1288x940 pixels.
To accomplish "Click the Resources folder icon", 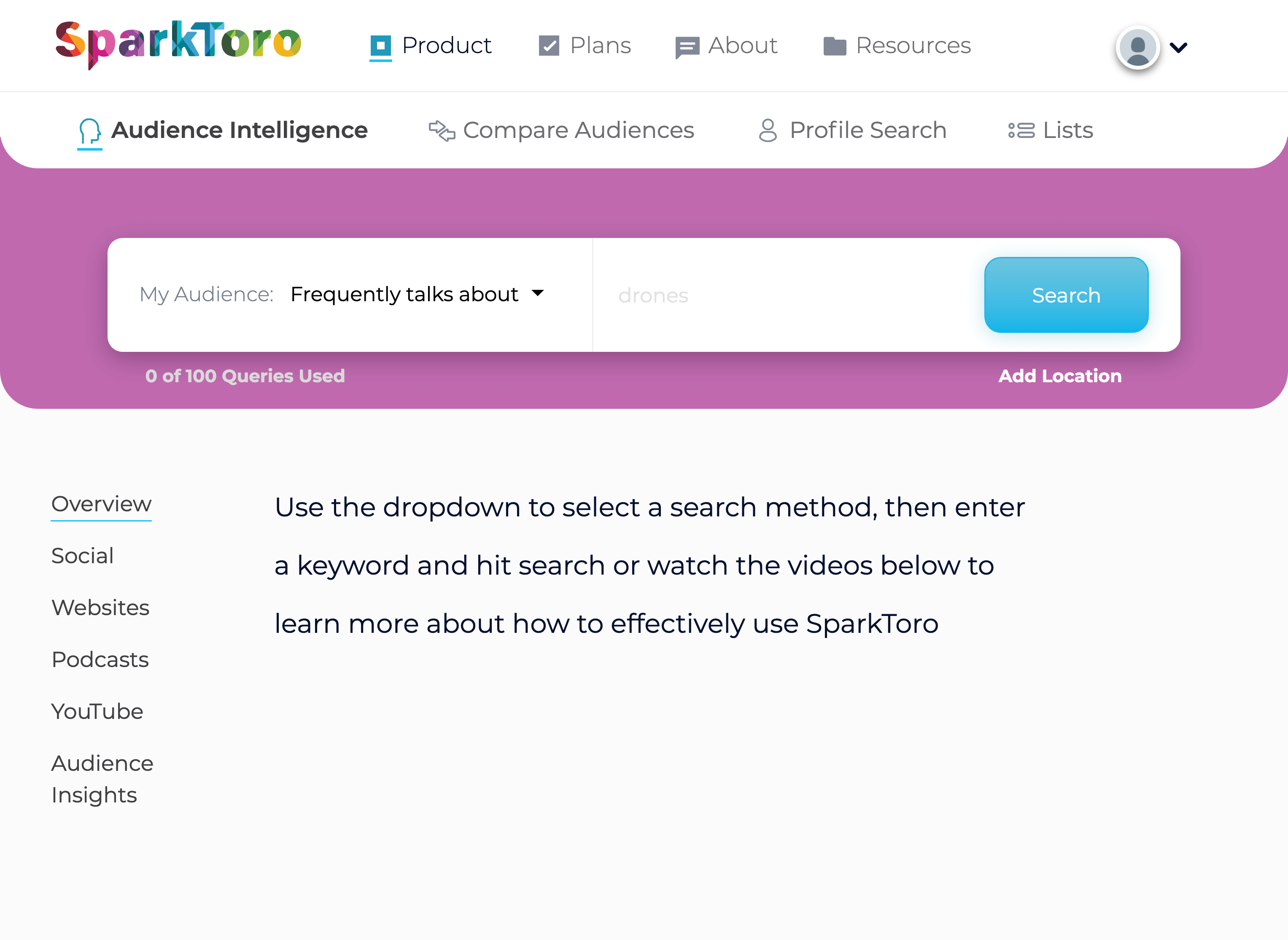I will (835, 46).
